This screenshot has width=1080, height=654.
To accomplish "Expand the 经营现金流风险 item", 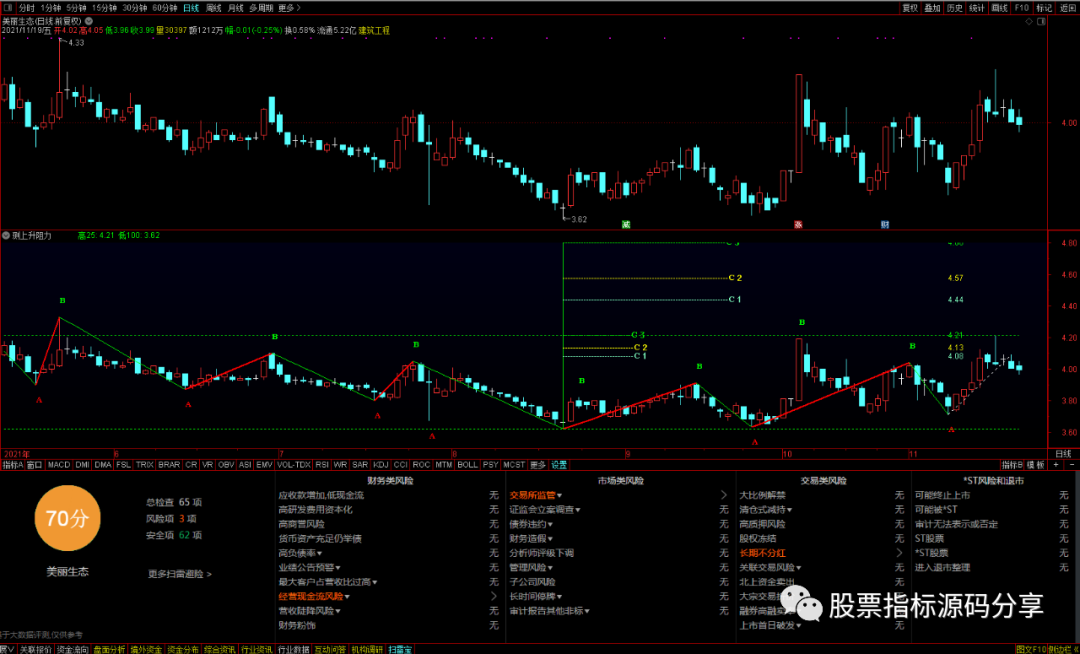I will (x=313, y=596).
